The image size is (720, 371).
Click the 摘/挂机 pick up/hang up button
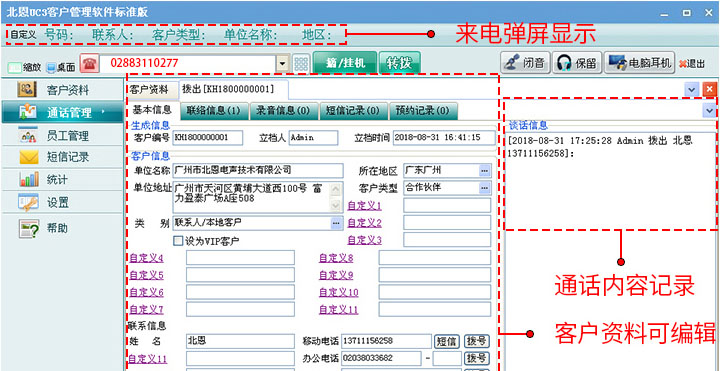(x=344, y=63)
